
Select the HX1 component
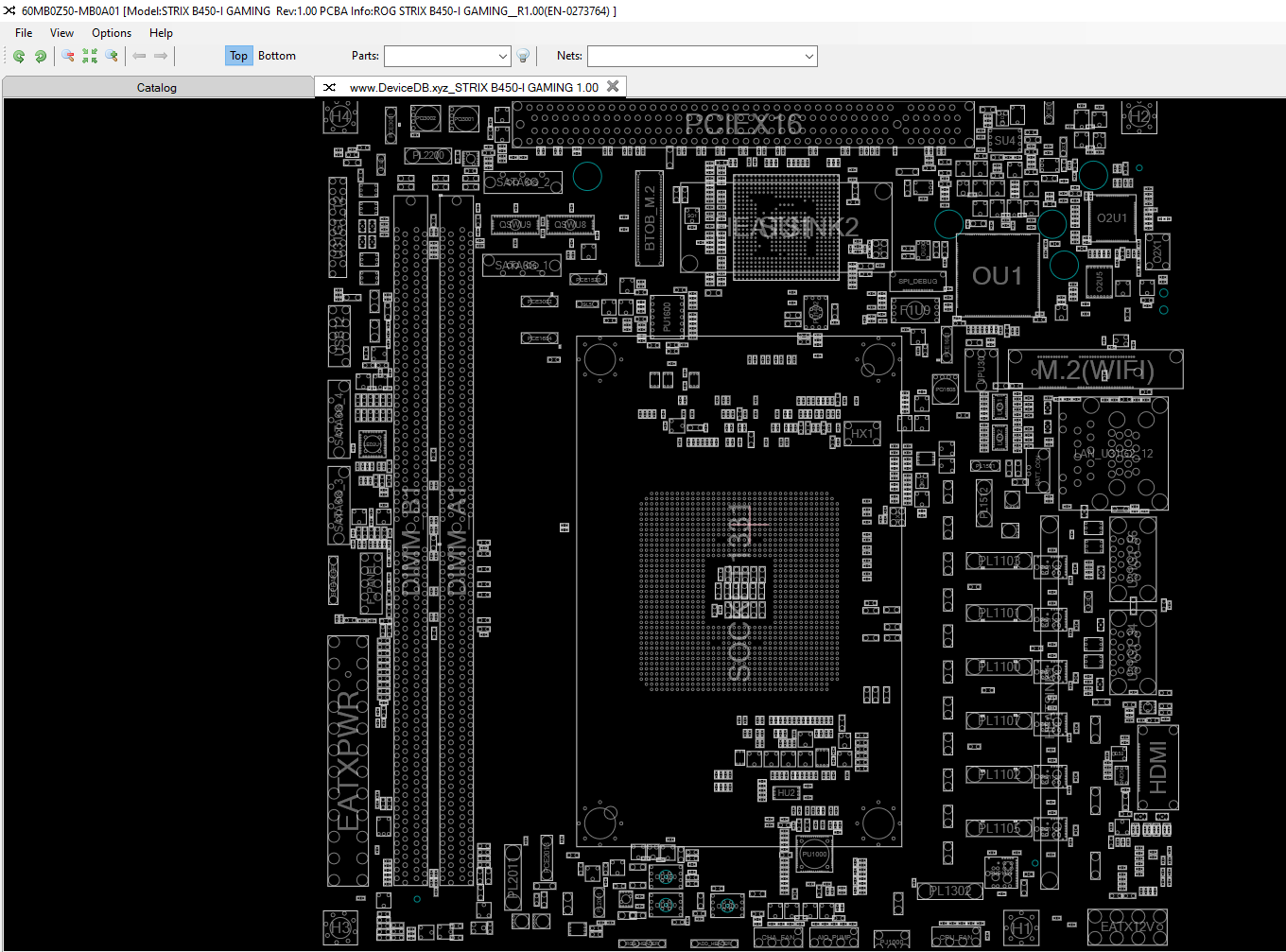862,434
